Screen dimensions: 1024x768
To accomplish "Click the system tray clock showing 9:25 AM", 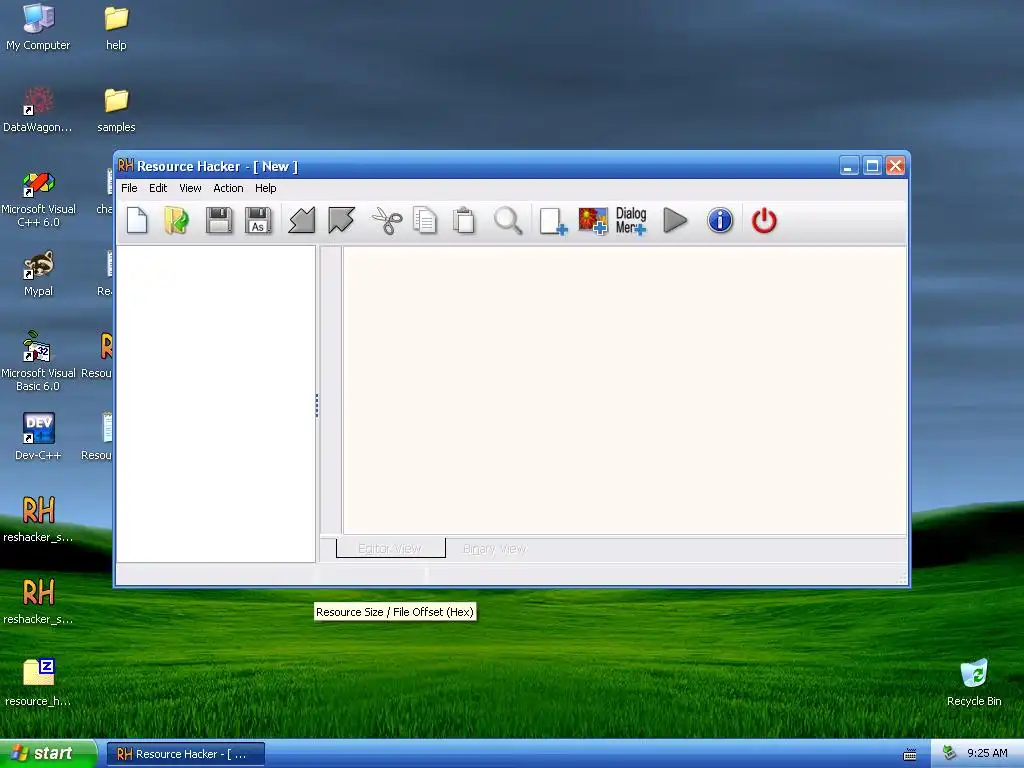I will click(987, 754).
